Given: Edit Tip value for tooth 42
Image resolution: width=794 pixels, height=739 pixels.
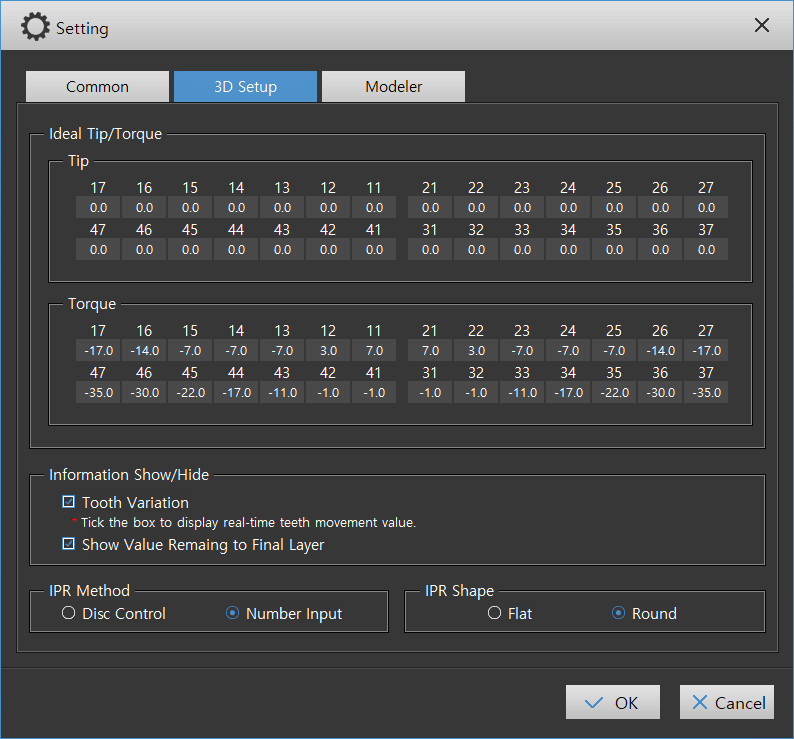Looking at the screenshot, I should pos(328,249).
